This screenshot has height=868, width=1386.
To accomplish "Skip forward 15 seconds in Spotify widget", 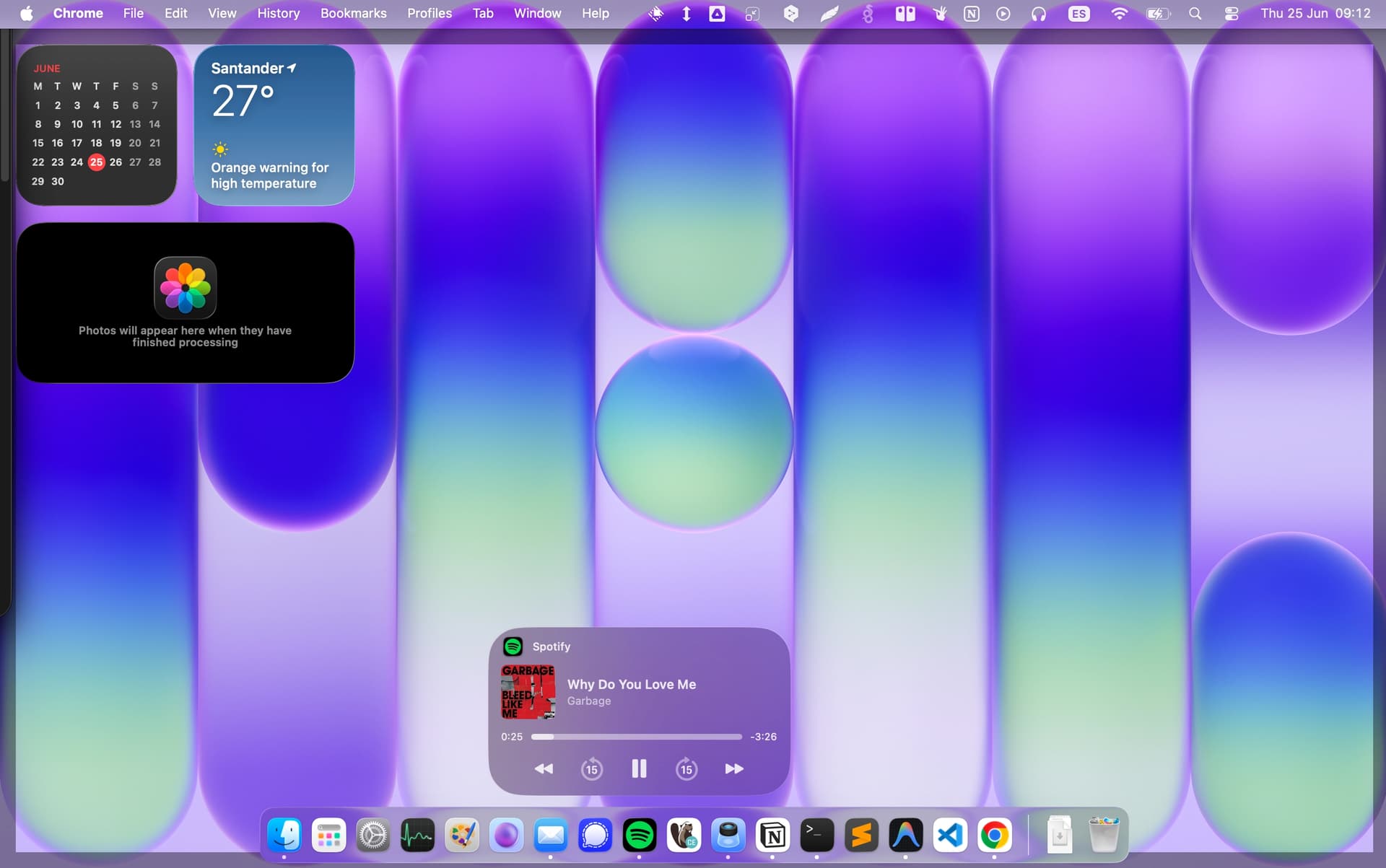I will pyautogui.click(x=687, y=769).
